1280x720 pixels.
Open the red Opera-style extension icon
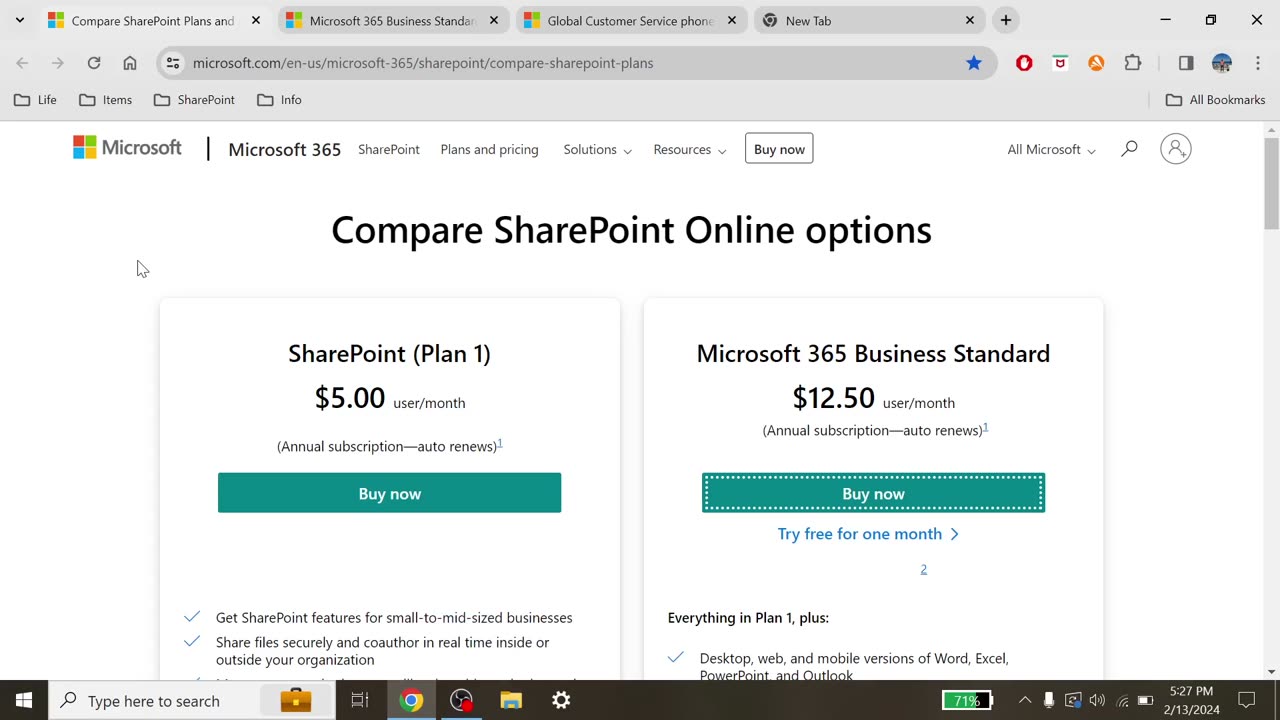tap(1024, 63)
